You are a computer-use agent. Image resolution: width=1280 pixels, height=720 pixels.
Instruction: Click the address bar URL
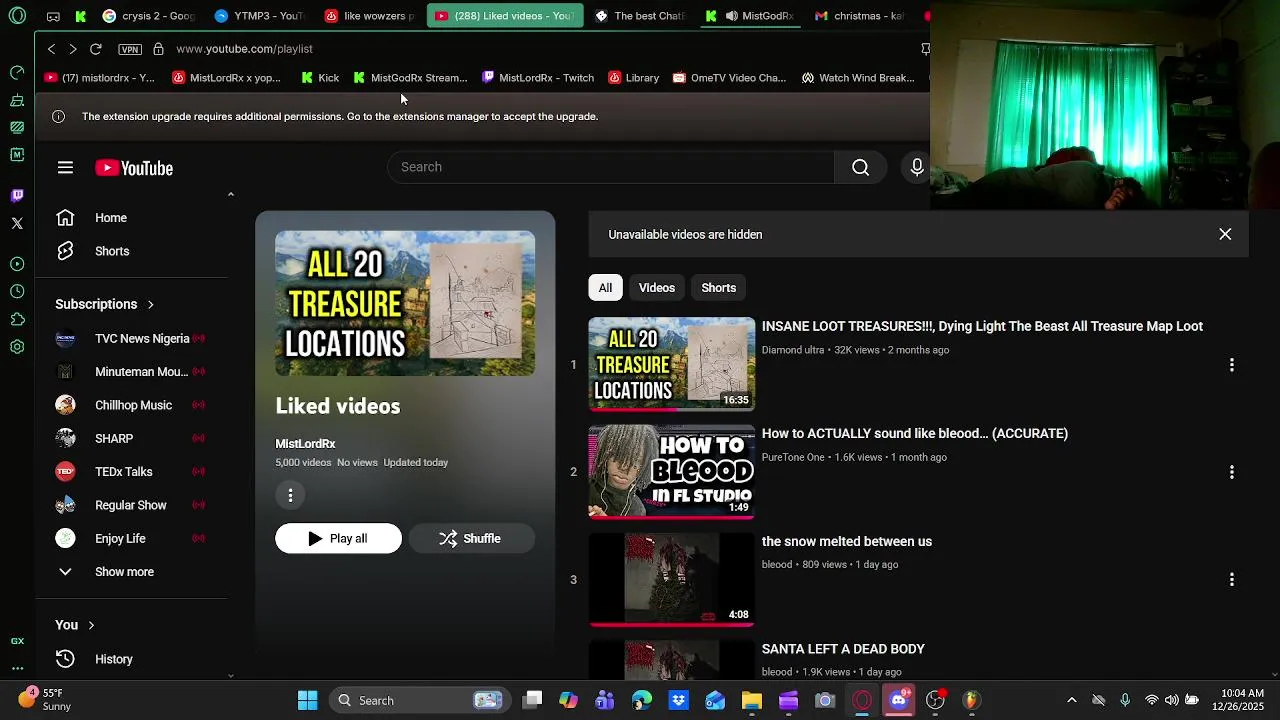[244, 48]
